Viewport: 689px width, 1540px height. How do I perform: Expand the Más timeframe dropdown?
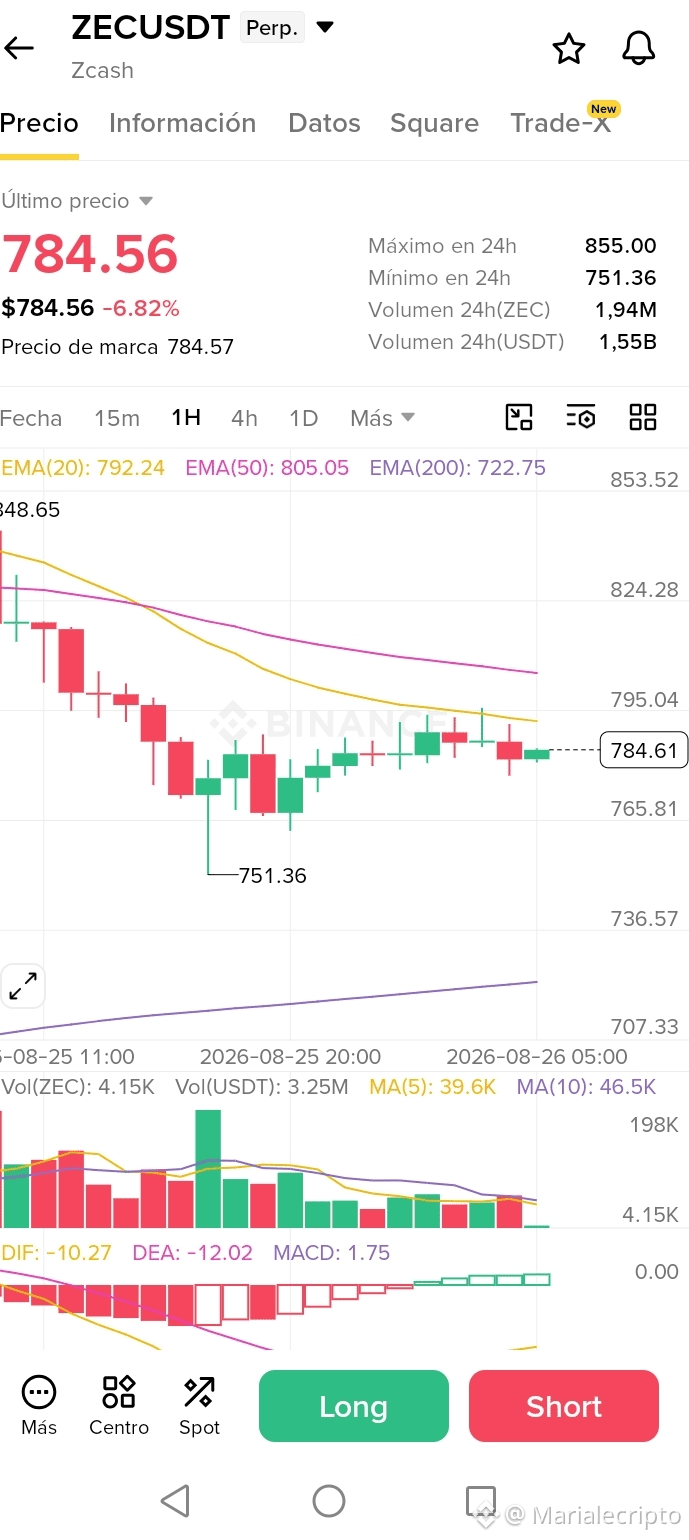(382, 418)
